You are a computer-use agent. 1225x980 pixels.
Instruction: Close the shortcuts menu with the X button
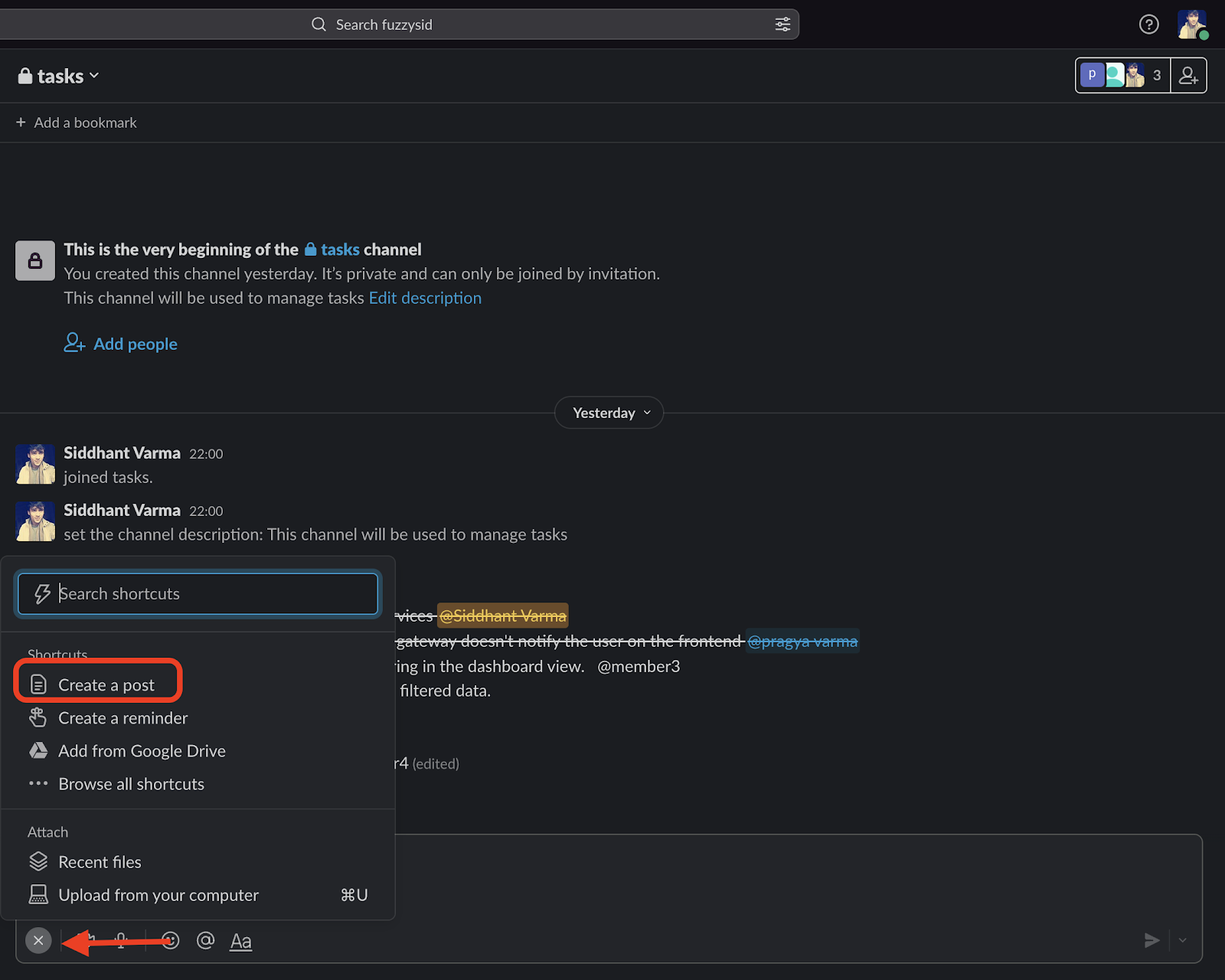38,940
